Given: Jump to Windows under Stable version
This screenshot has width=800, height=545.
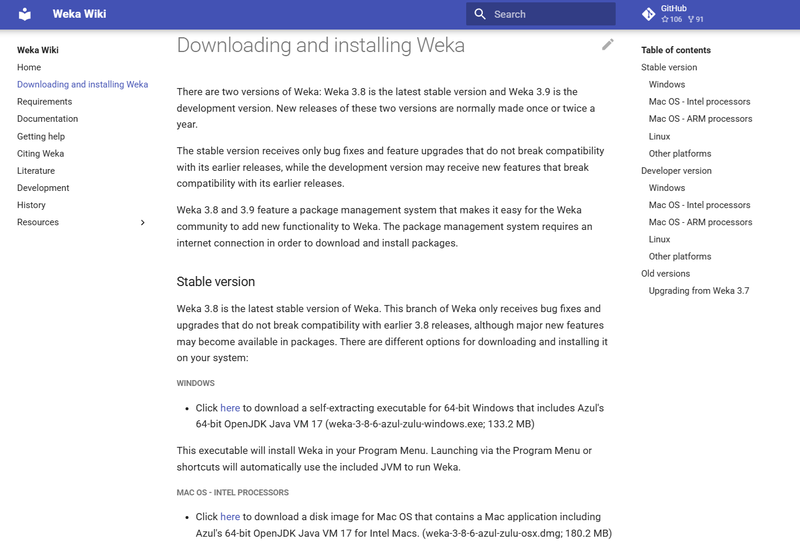Looking at the screenshot, I should [667, 85].
